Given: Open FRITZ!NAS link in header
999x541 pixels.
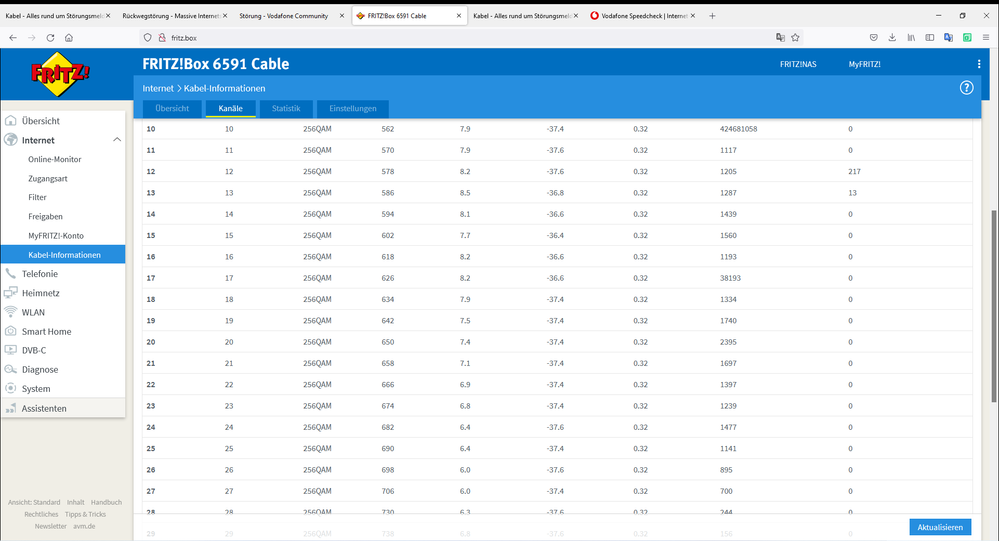Looking at the screenshot, I should (798, 64).
